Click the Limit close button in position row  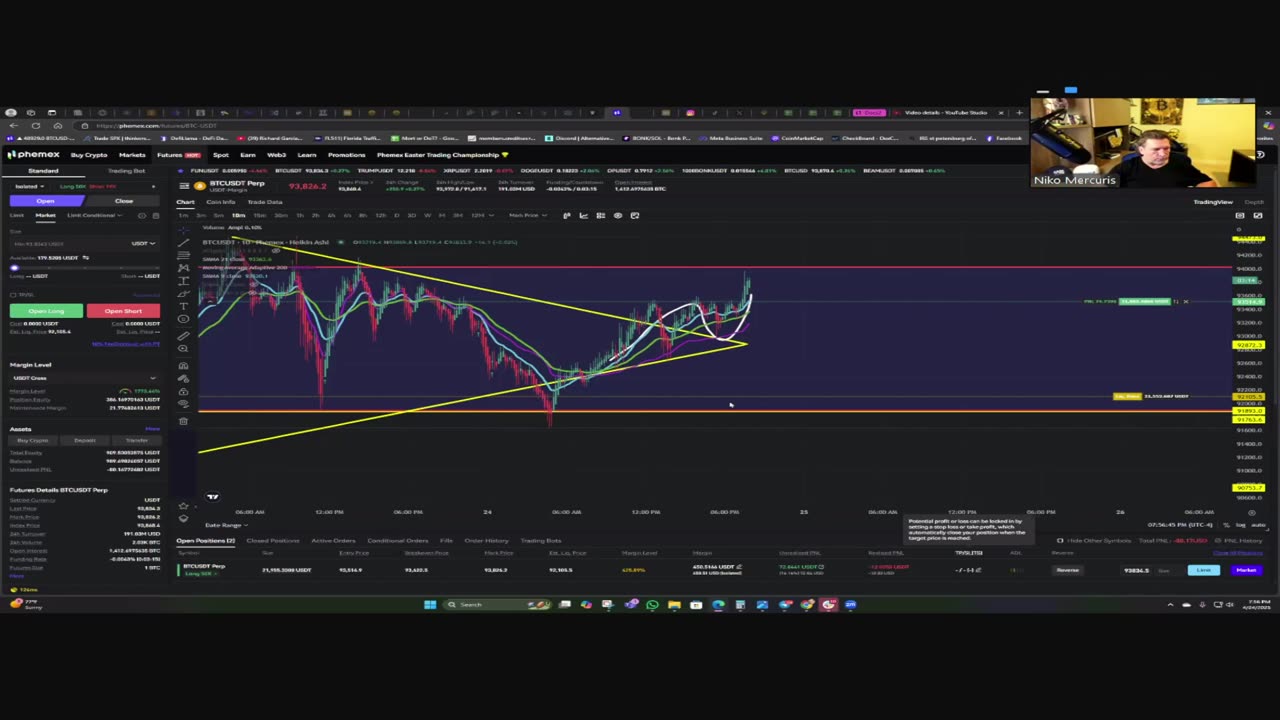click(x=1203, y=570)
